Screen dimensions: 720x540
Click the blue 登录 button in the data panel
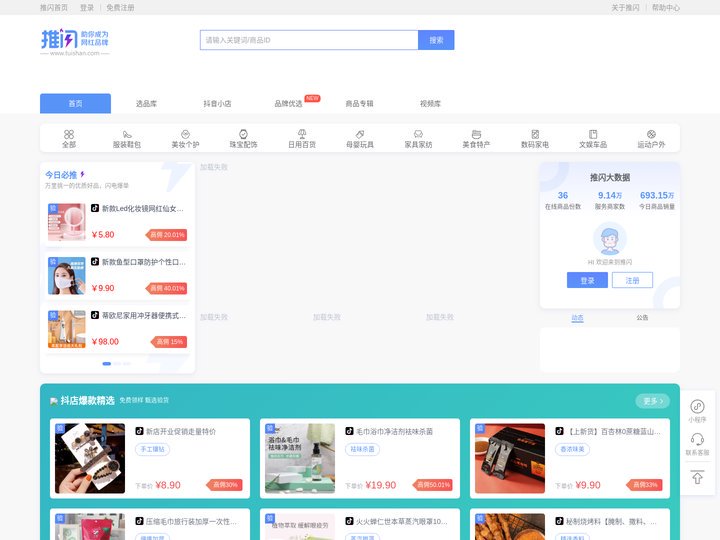[x=587, y=280]
